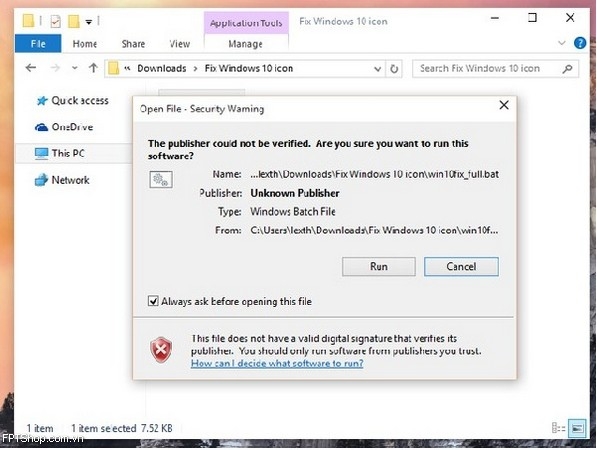Go forward with the Forward arrow

(55, 68)
